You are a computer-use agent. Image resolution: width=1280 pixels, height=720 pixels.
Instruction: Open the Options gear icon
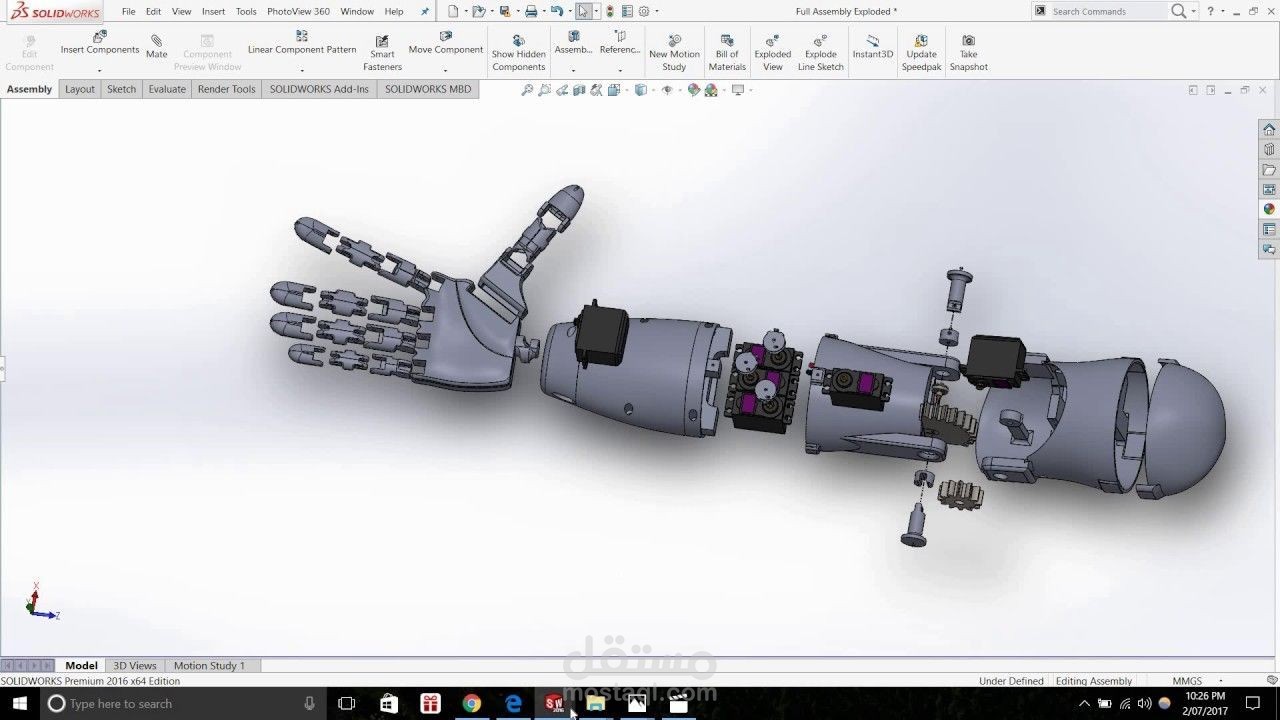(644, 11)
